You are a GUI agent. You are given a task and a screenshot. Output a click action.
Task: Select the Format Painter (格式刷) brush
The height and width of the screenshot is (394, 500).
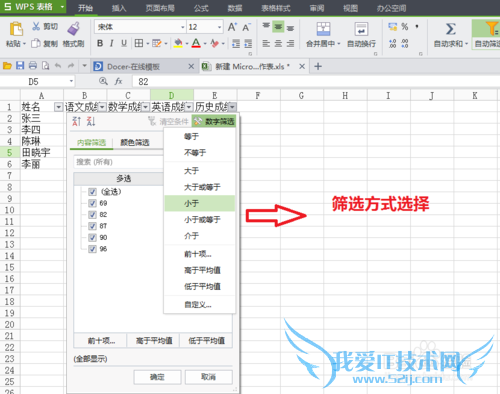[x=74, y=29]
